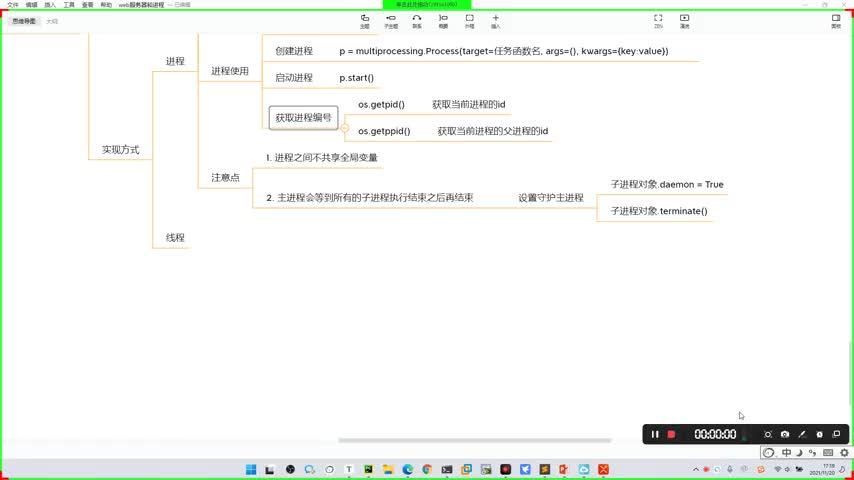Select the os.getpid() topic

[381, 105]
